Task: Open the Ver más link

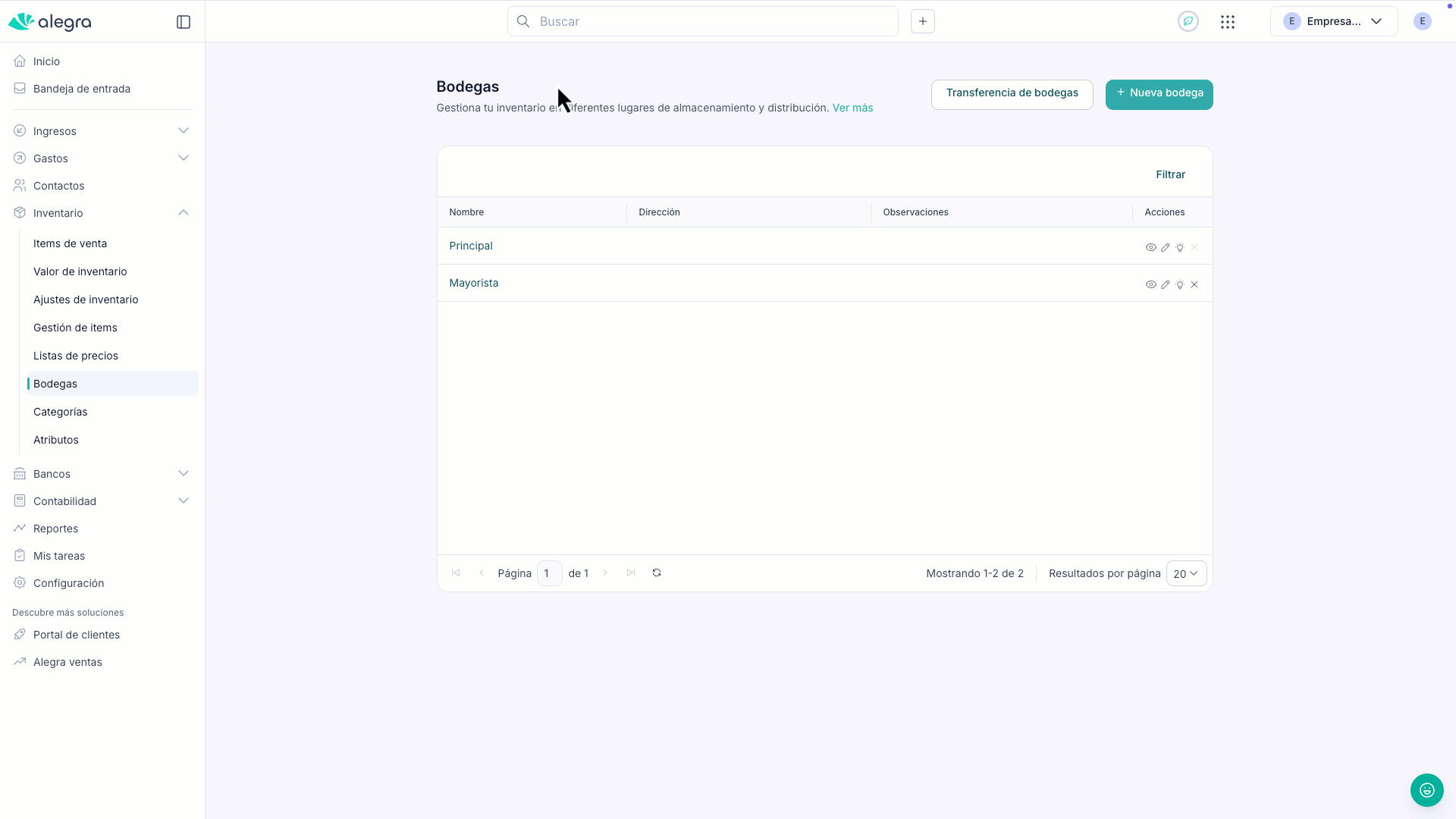Action: pos(852,108)
